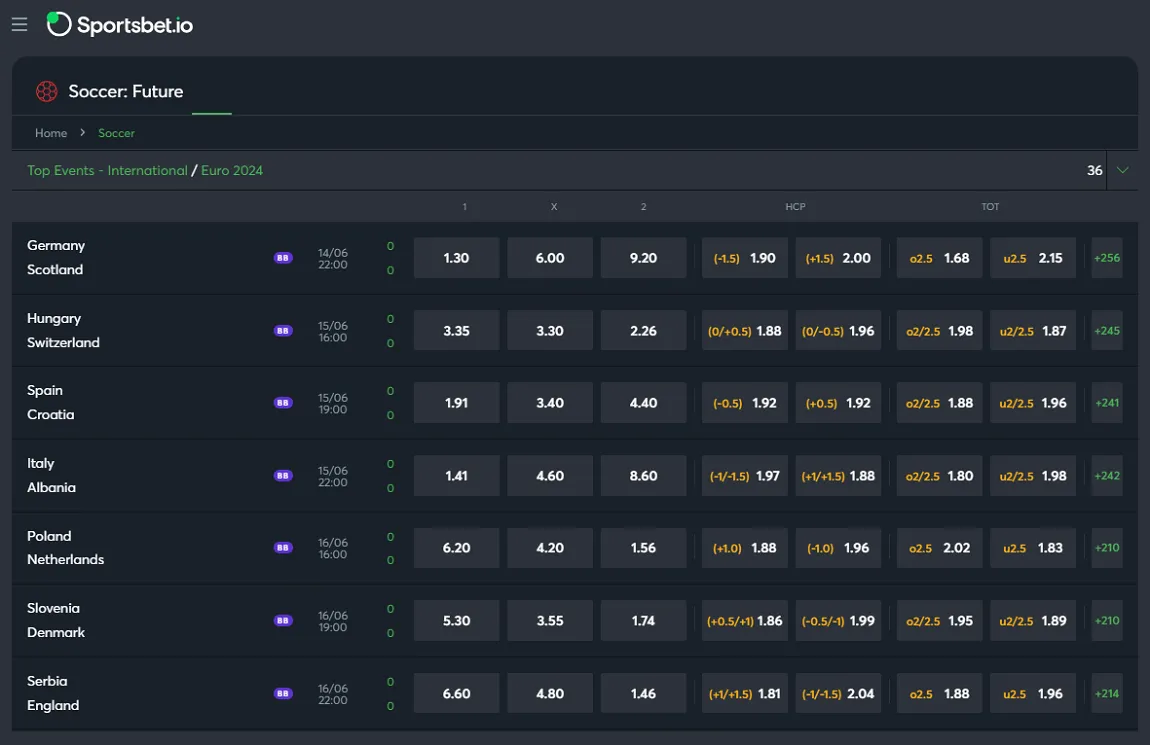The width and height of the screenshot is (1150, 745).
Task: Select Germany win odds of 1.30
Action: pyautogui.click(x=456, y=257)
